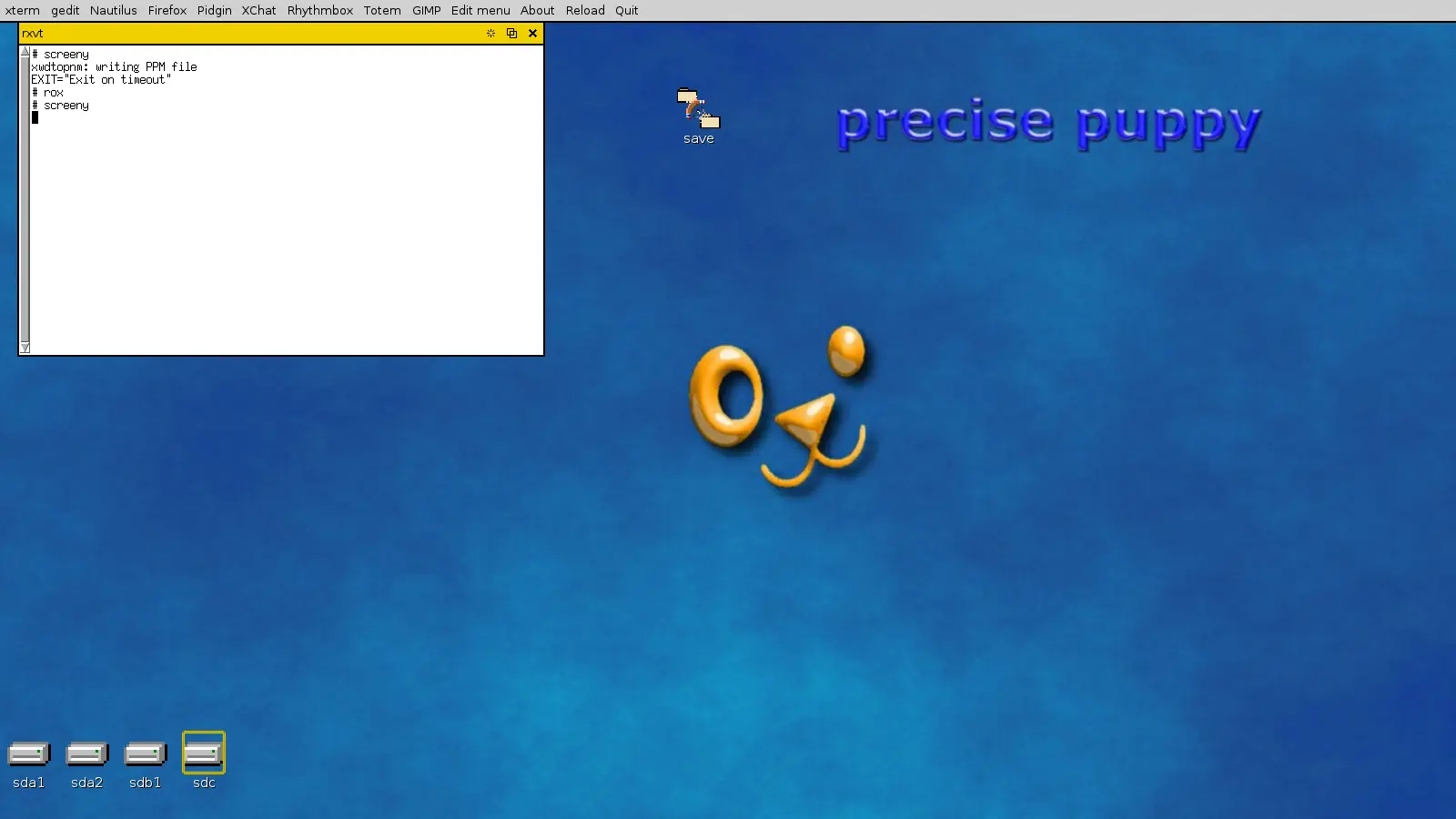Click rxvt scrollbar up arrow

pyautogui.click(x=25, y=52)
